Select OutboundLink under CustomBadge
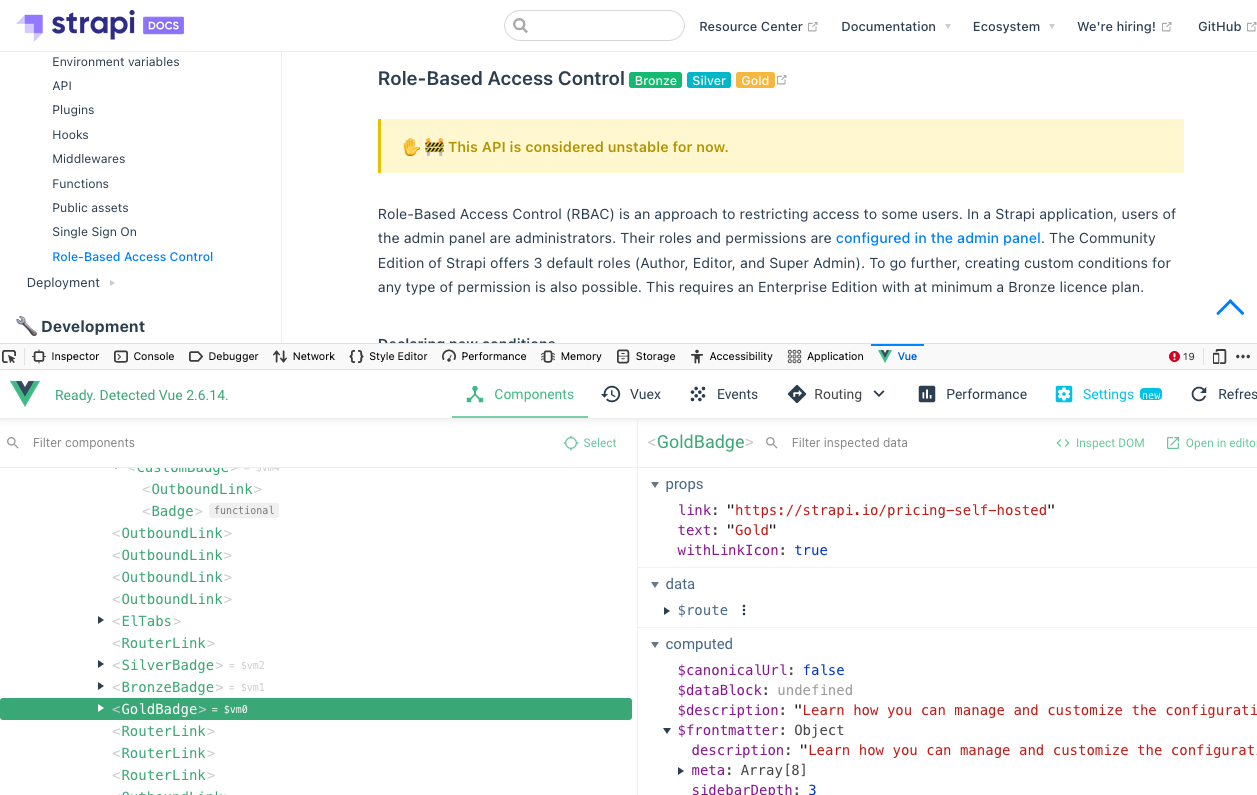 pos(201,489)
